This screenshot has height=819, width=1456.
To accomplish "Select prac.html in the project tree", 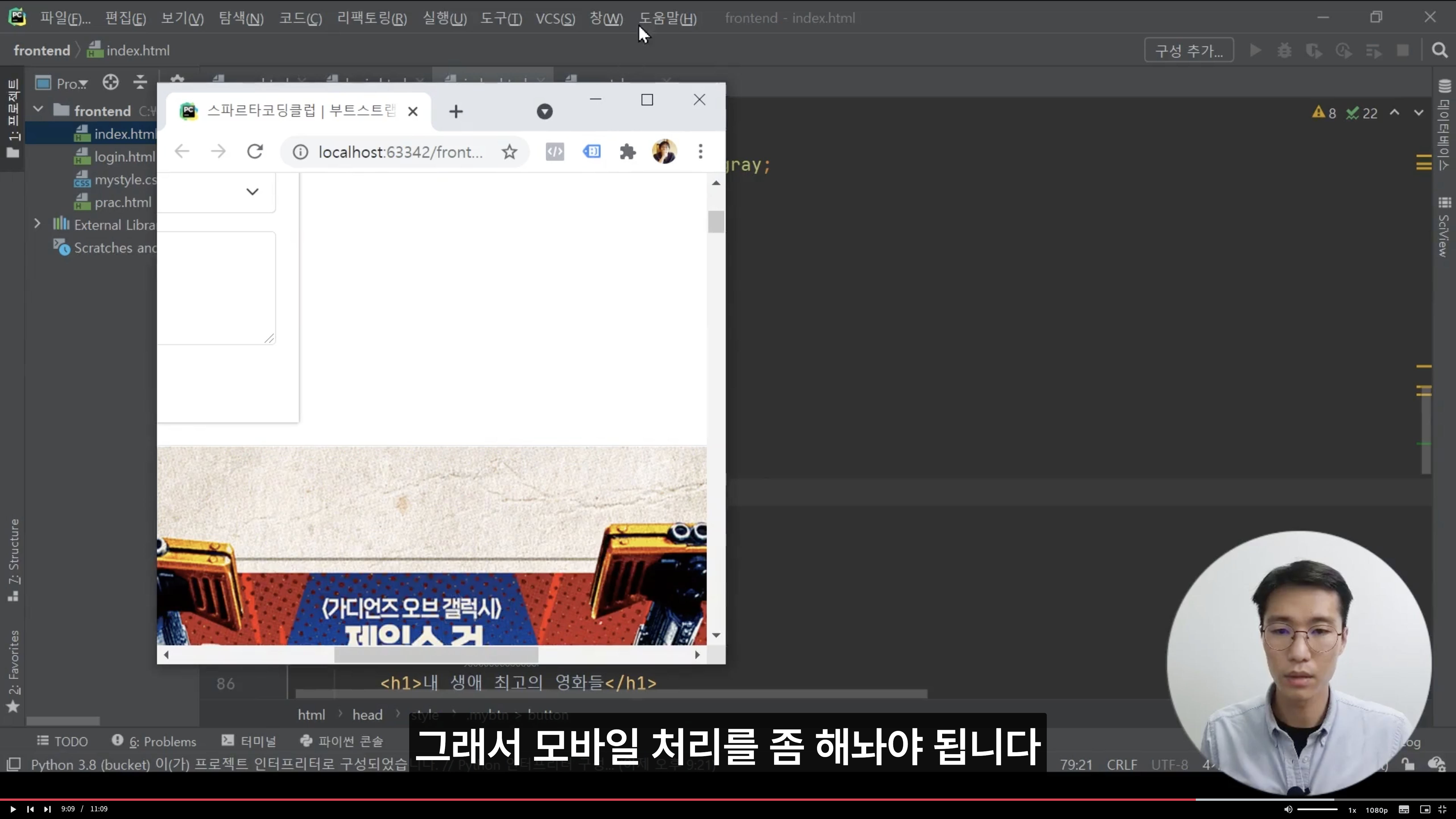I will click(113, 202).
